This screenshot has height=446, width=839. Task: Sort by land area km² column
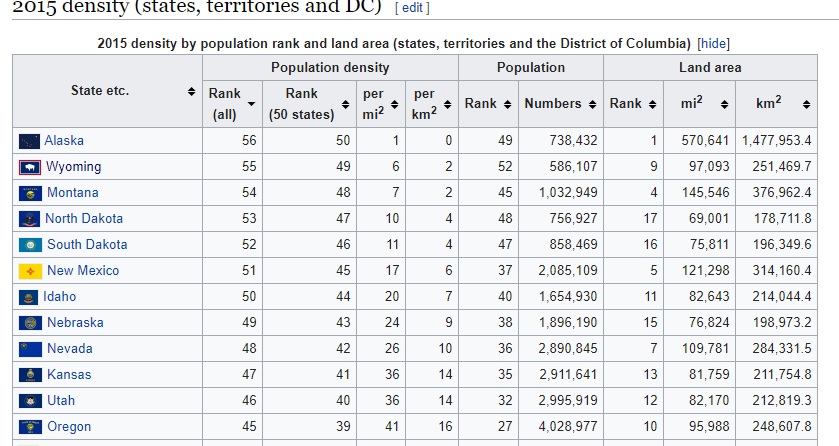[805, 104]
